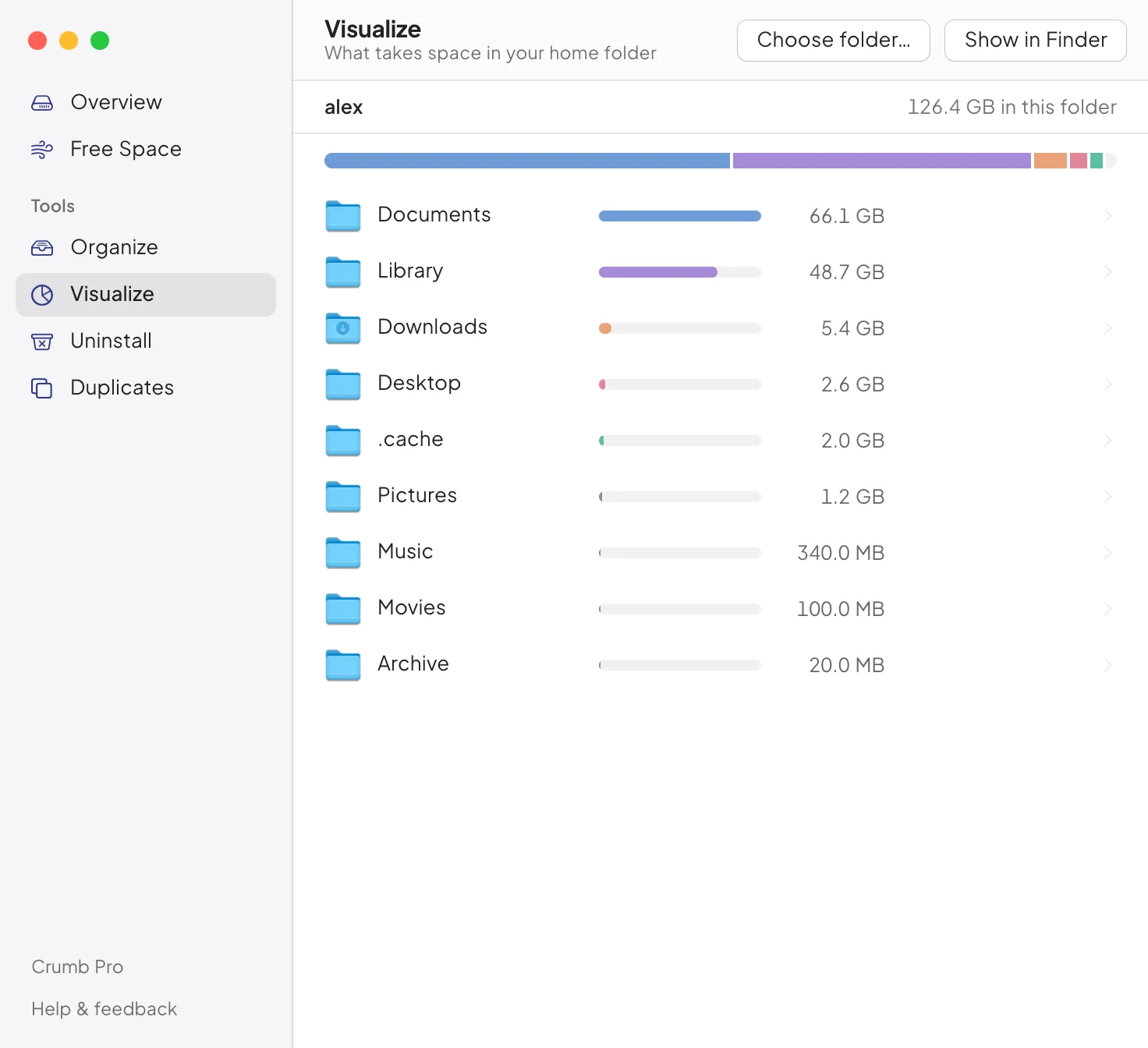Viewport: 1148px width, 1048px height.
Task: Switch to the Organize tool
Action: click(x=146, y=248)
